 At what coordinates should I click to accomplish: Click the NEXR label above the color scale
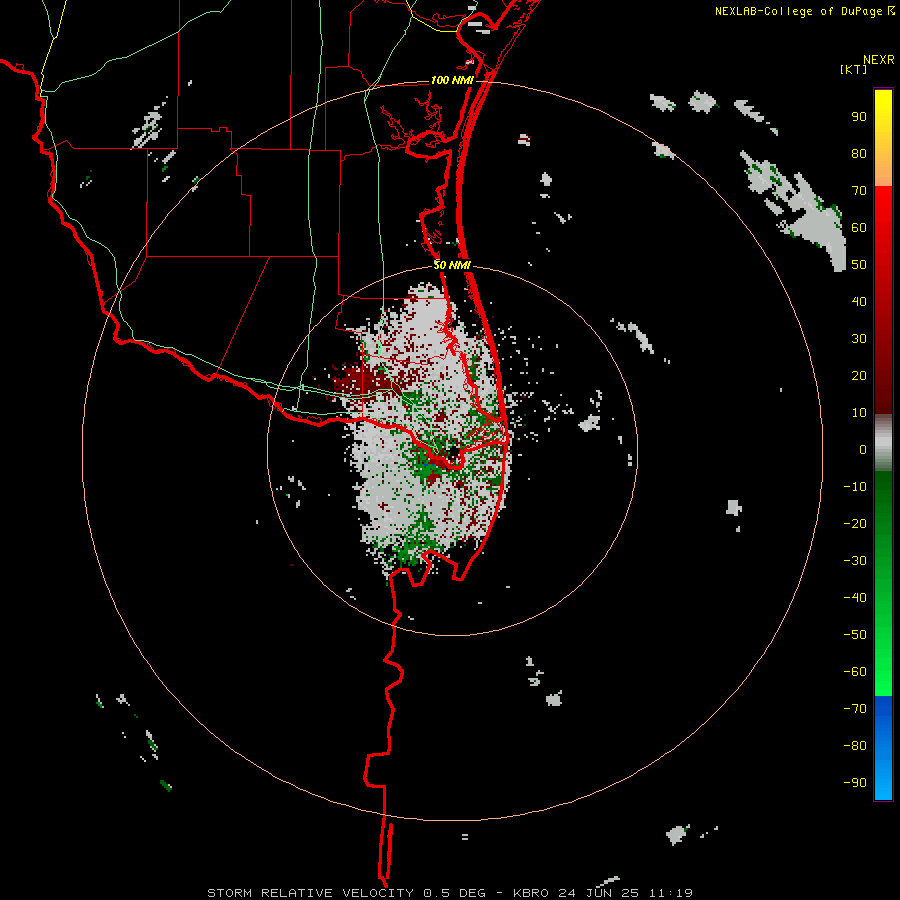pyautogui.click(x=879, y=60)
